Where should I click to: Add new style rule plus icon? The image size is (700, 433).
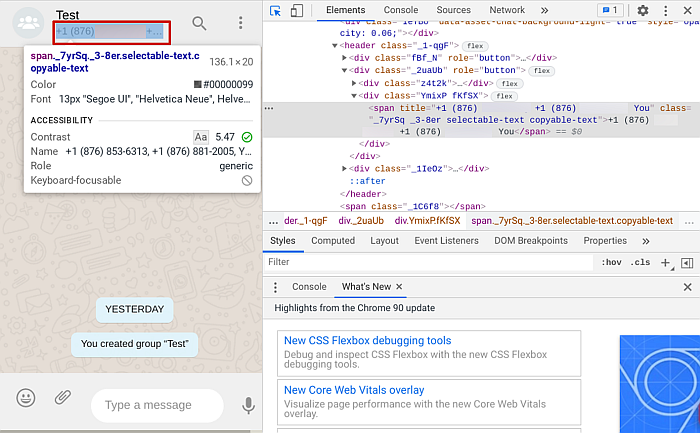coord(665,263)
